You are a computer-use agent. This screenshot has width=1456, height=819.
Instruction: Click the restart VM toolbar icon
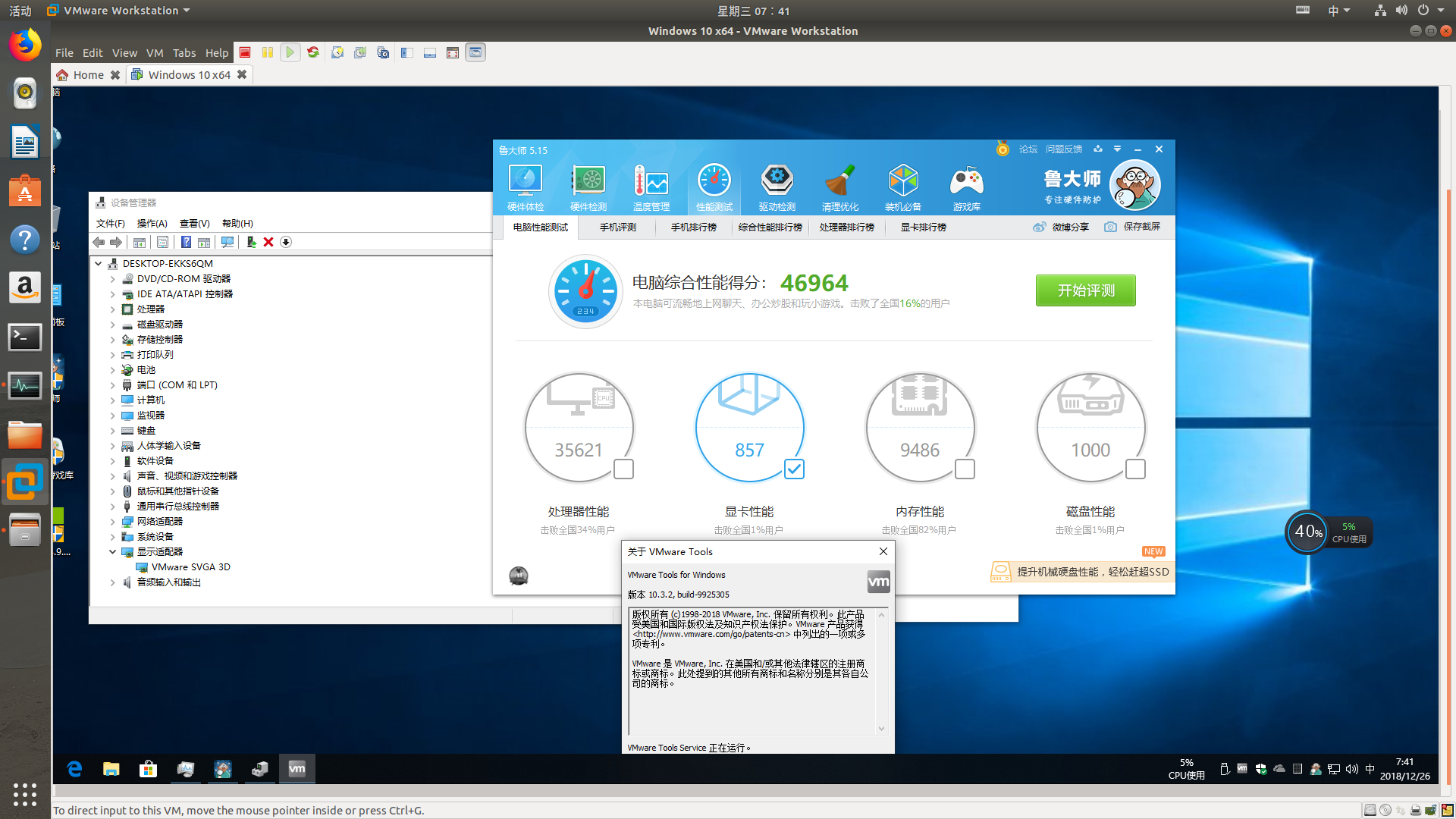click(313, 52)
